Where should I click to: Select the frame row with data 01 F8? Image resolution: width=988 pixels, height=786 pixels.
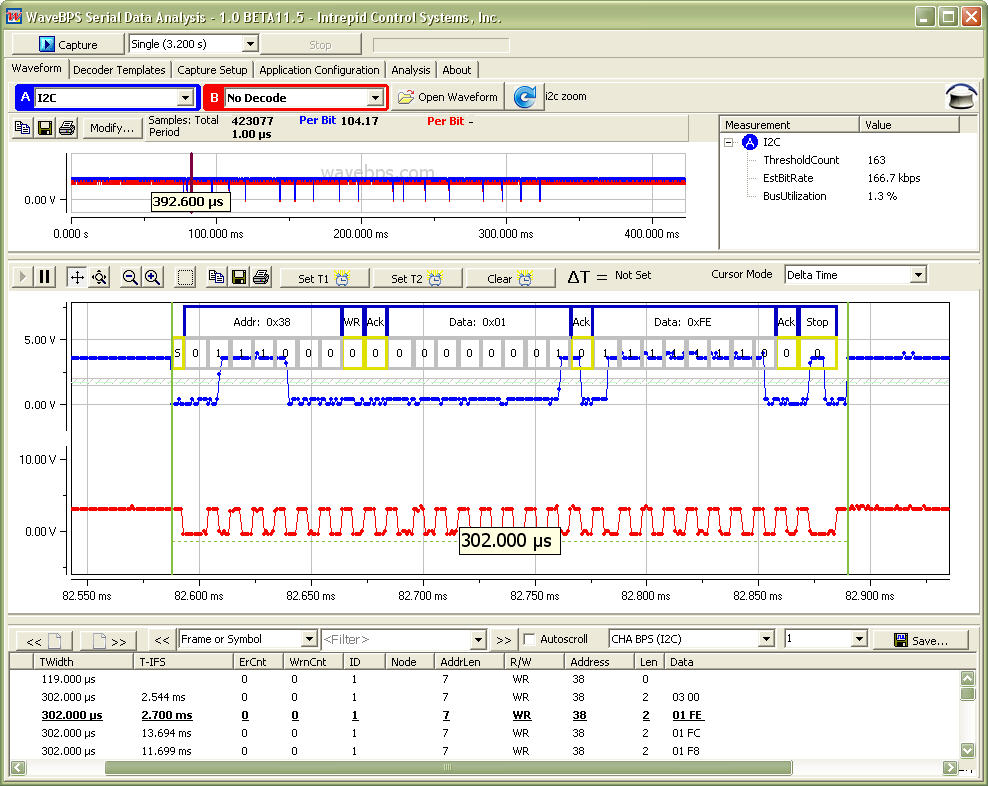pyautogui.click(x=484, y=751)
